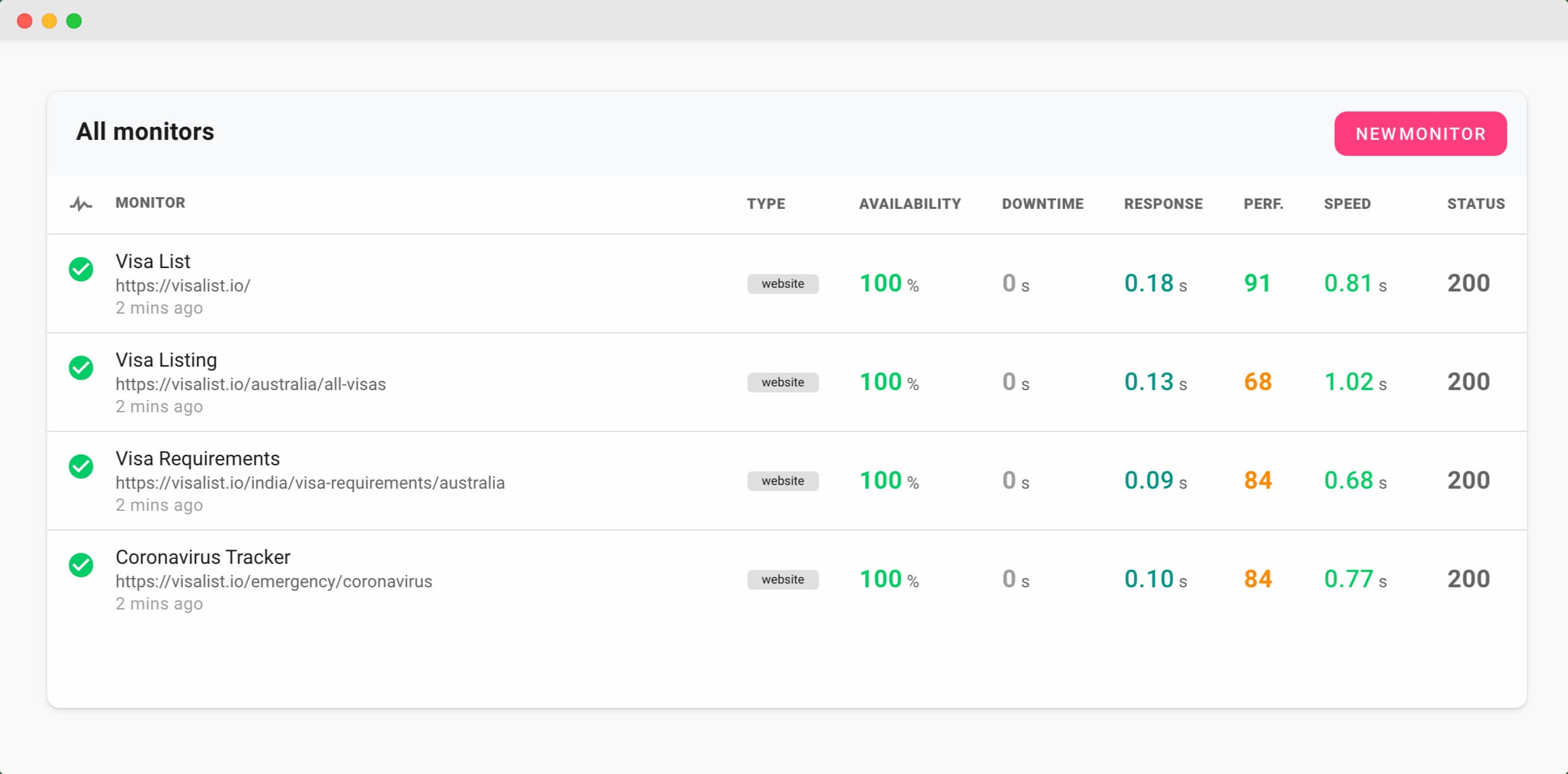Screen dimensions: 1568x774
Task: Click the green macOS fullscreen window button
Action: 74,21
